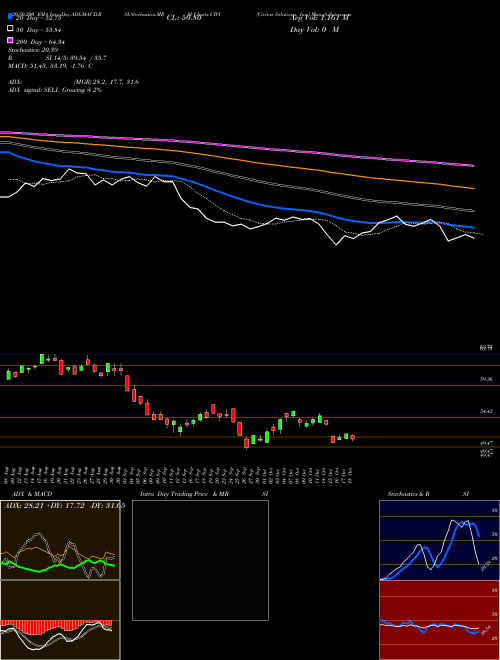Click the blue 20 Day EMA legend swatch
Screen dimensions: 500x660
coord(10,16)
